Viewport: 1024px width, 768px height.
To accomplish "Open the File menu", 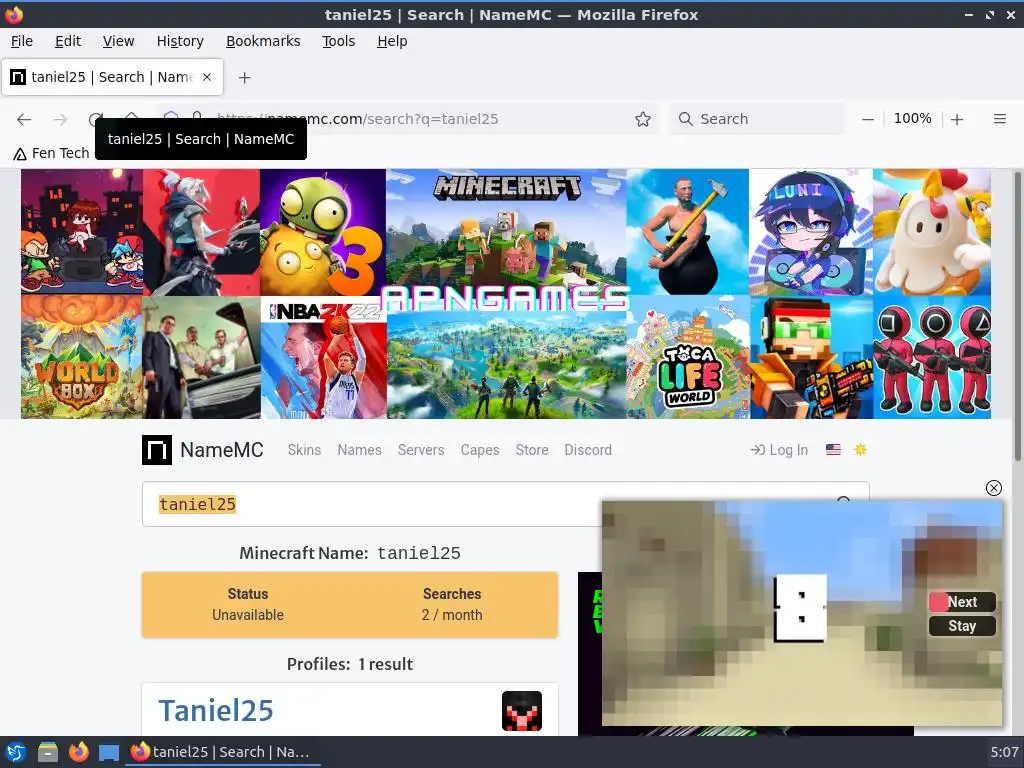I will (22, 41).
